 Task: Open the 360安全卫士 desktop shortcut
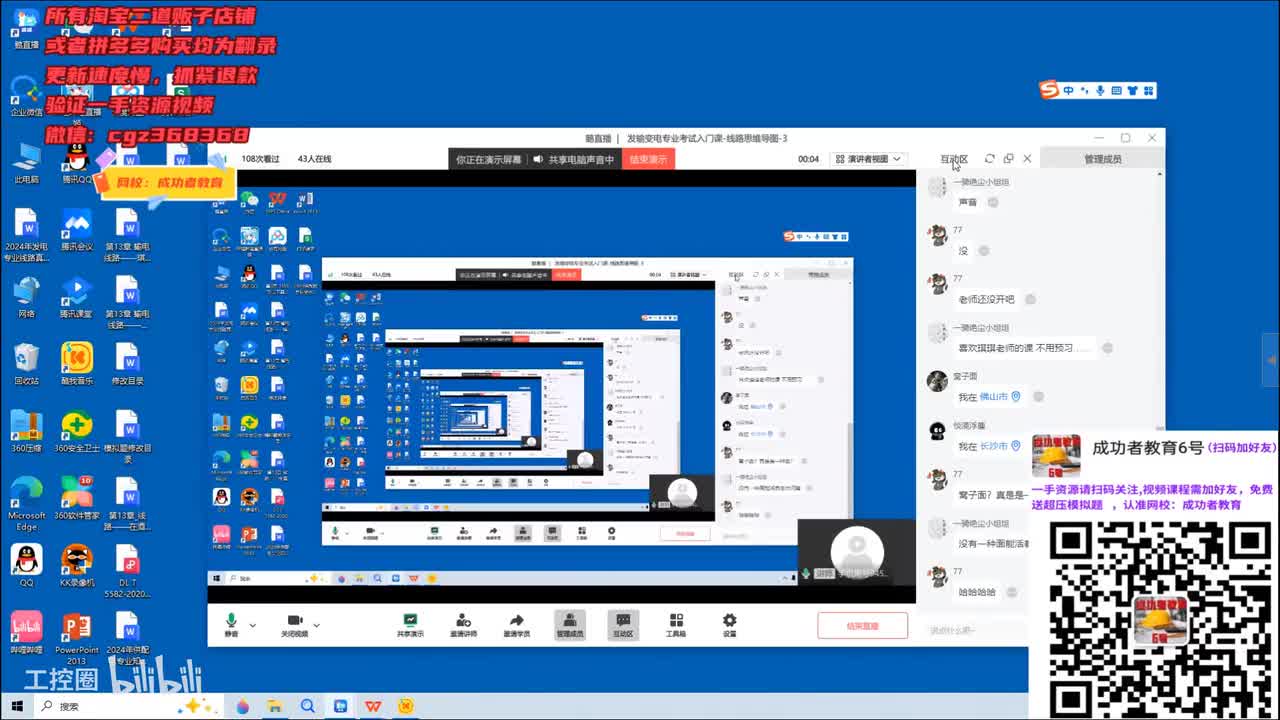pyautogui.click(x=77, y=432)
